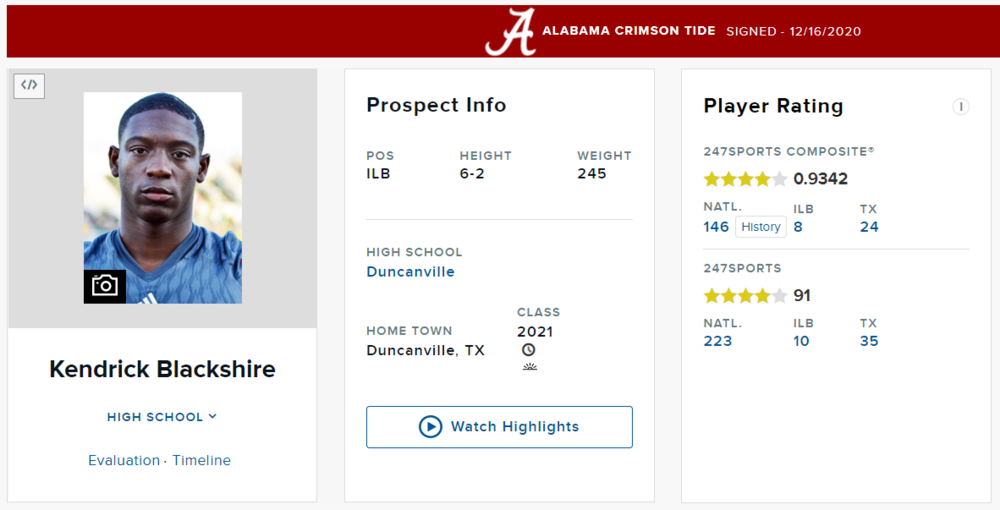Click the Player Rating info icon

(960, 107)
